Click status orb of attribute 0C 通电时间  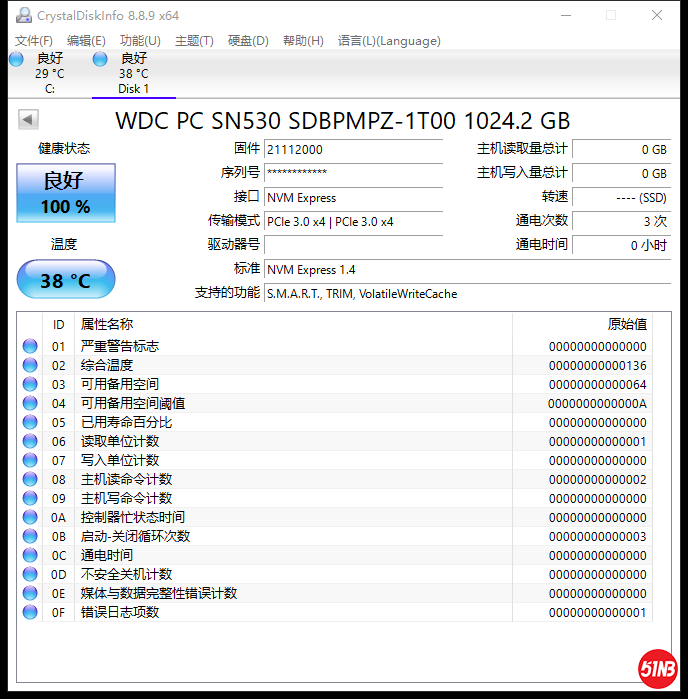coord(30,555)
